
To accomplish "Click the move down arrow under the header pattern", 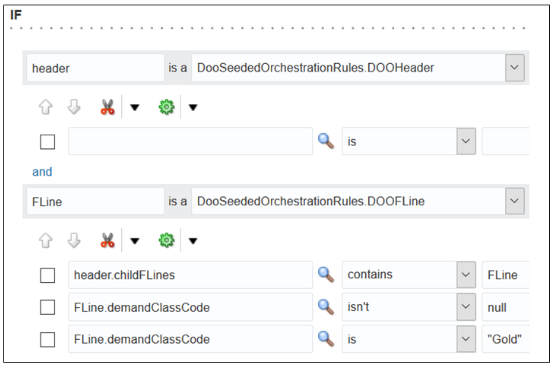I will pos(74,107).
